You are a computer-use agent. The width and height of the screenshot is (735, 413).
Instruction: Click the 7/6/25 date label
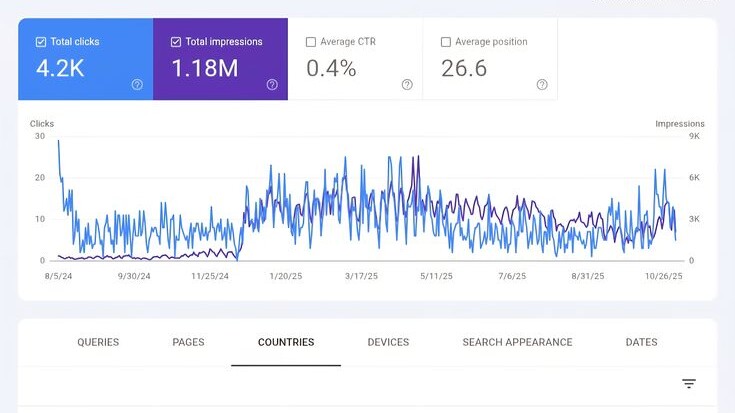pos(512,276)
